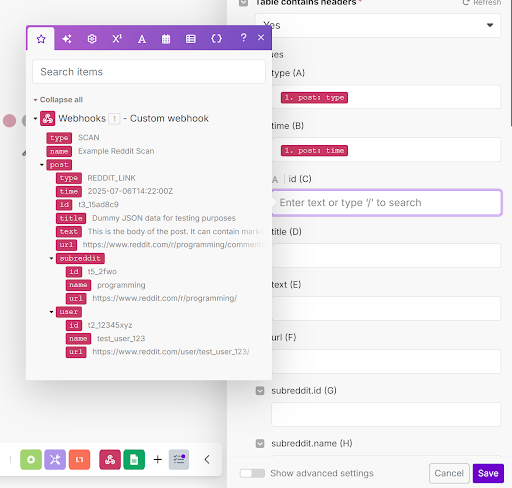Insert the user url pill

point(76,352)
